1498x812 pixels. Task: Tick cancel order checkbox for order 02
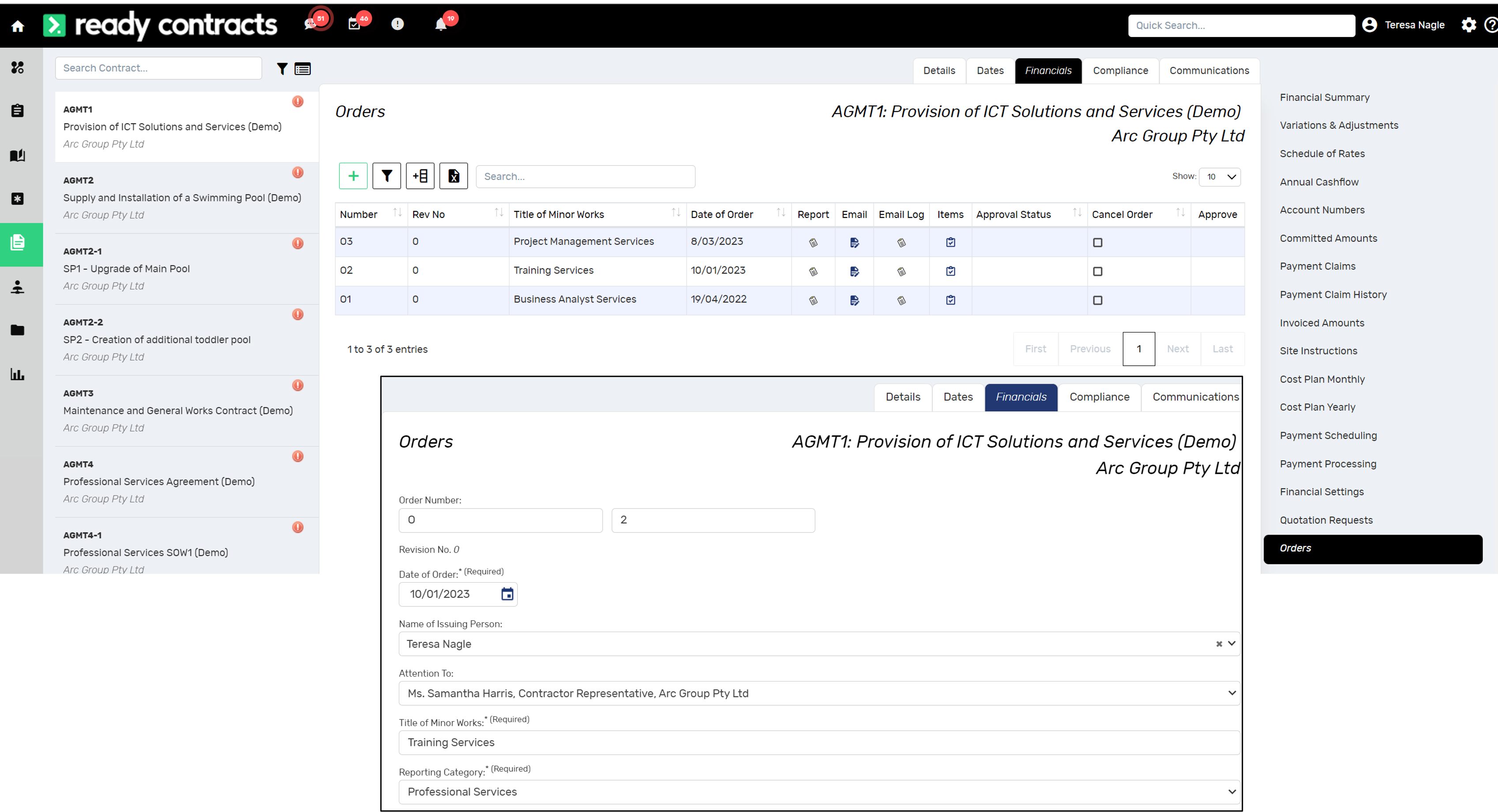click(x=1097, y=271)
